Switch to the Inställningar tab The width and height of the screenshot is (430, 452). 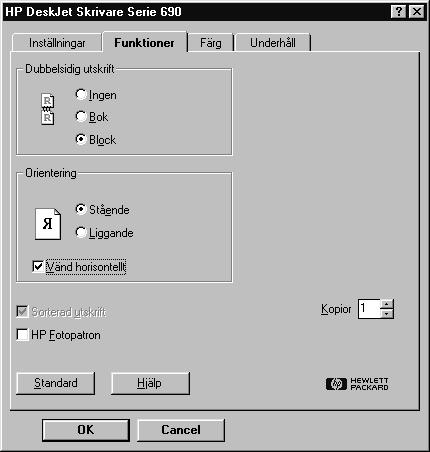tap(57, 43)
